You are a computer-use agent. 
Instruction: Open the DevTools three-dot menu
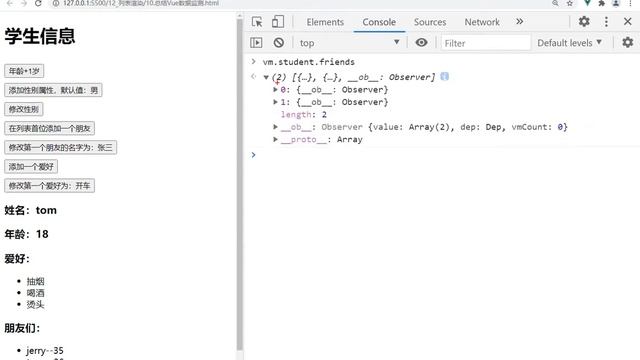pyautogui.click(x=606, y=22)
